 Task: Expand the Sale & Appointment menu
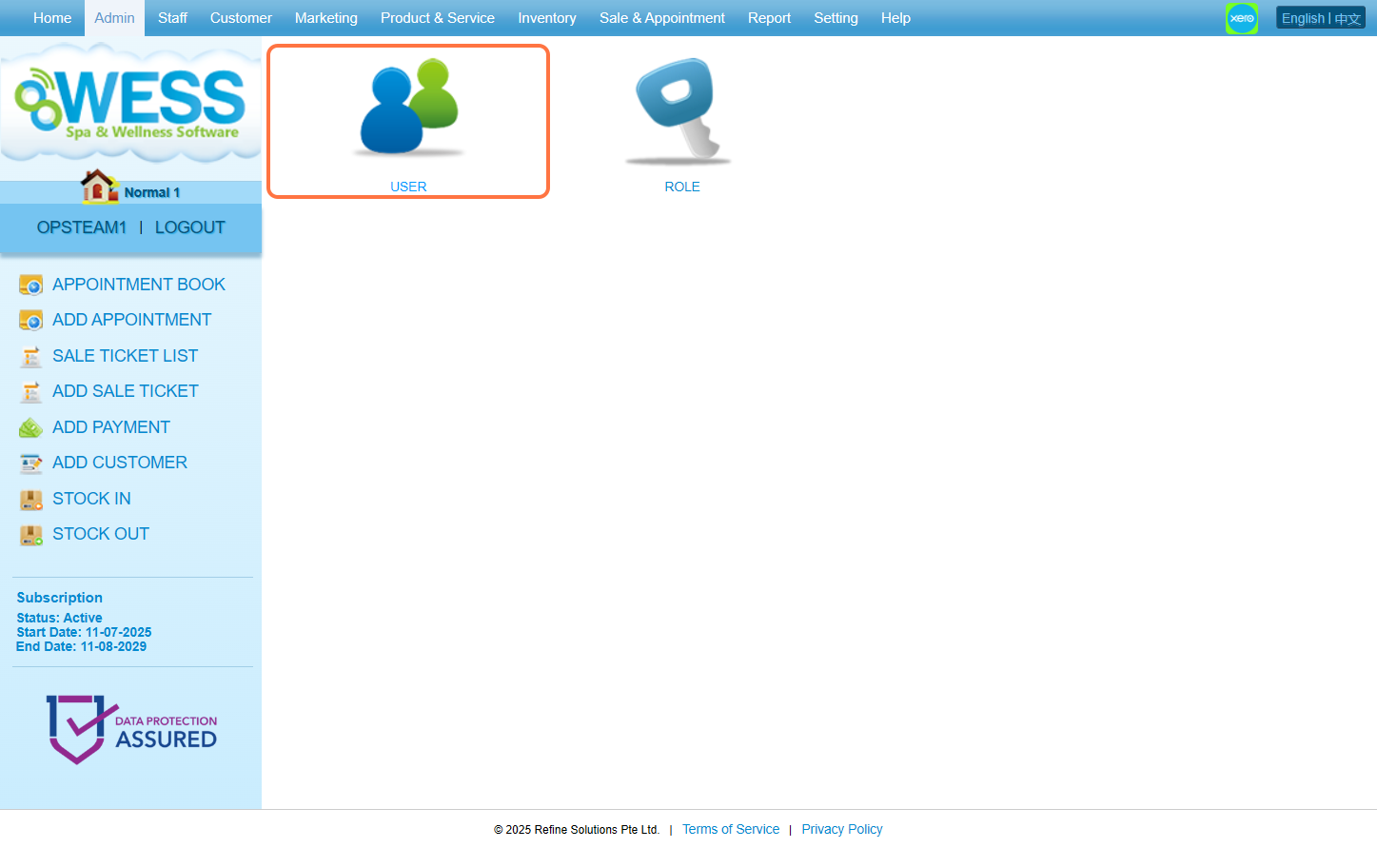(661, 18)
